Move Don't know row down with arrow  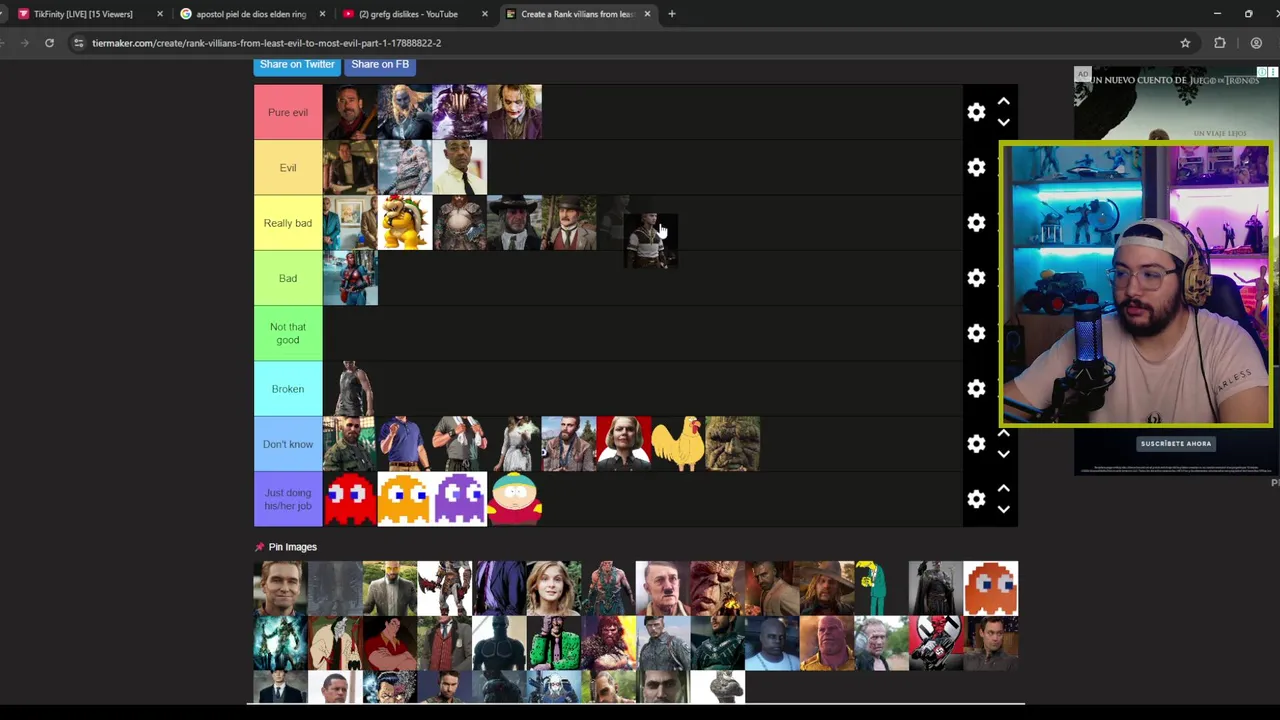[x=1003, y=454]
